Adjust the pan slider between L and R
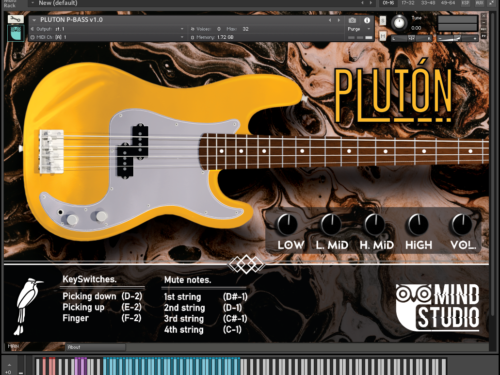500x375 pixels. click(x=412, y=38)
